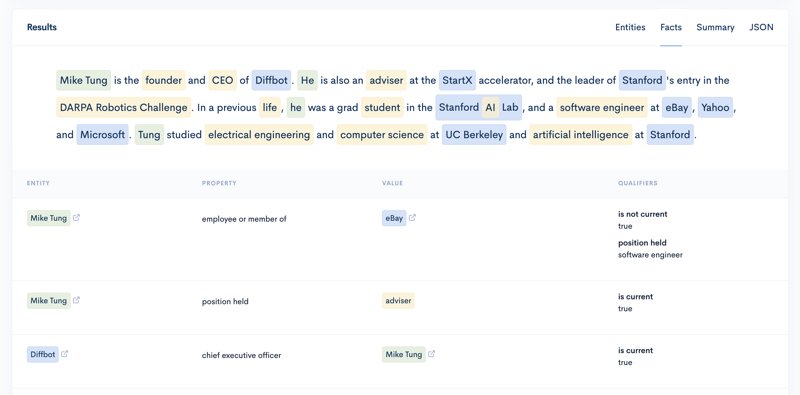Click the electrical engineering tag
The width and height of the screenshot is (800, 395).
259,135
